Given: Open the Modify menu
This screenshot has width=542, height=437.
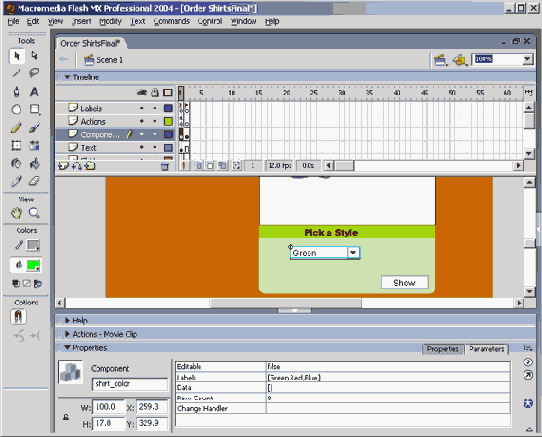Looking at the screenshot, I should click(x=111, y=21).
